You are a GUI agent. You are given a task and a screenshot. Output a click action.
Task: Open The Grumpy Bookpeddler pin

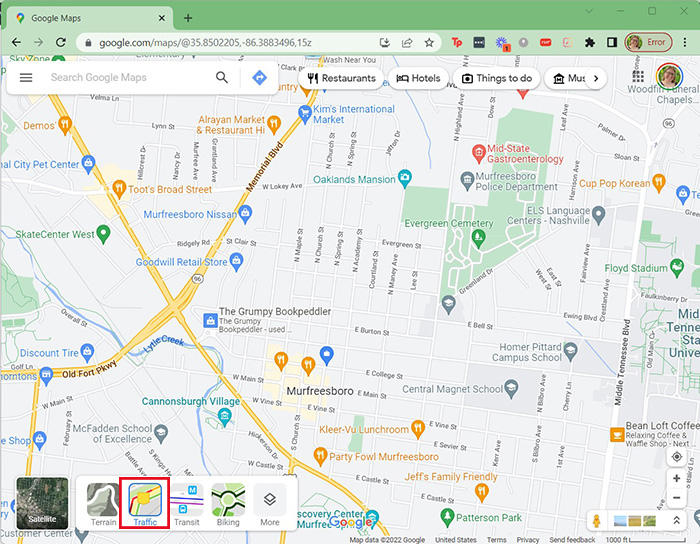tap(210, 320)
